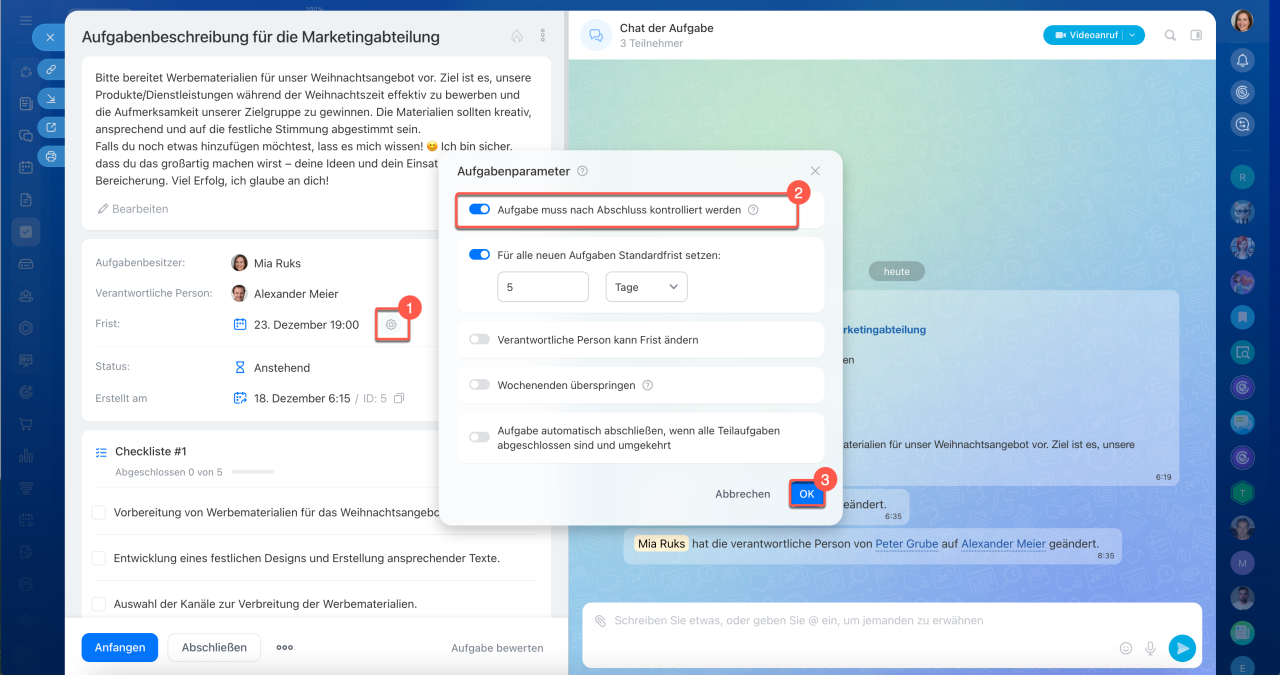
Task: Toggle Standardfrist for all new tasks
Action: click(x=479, y=255)
